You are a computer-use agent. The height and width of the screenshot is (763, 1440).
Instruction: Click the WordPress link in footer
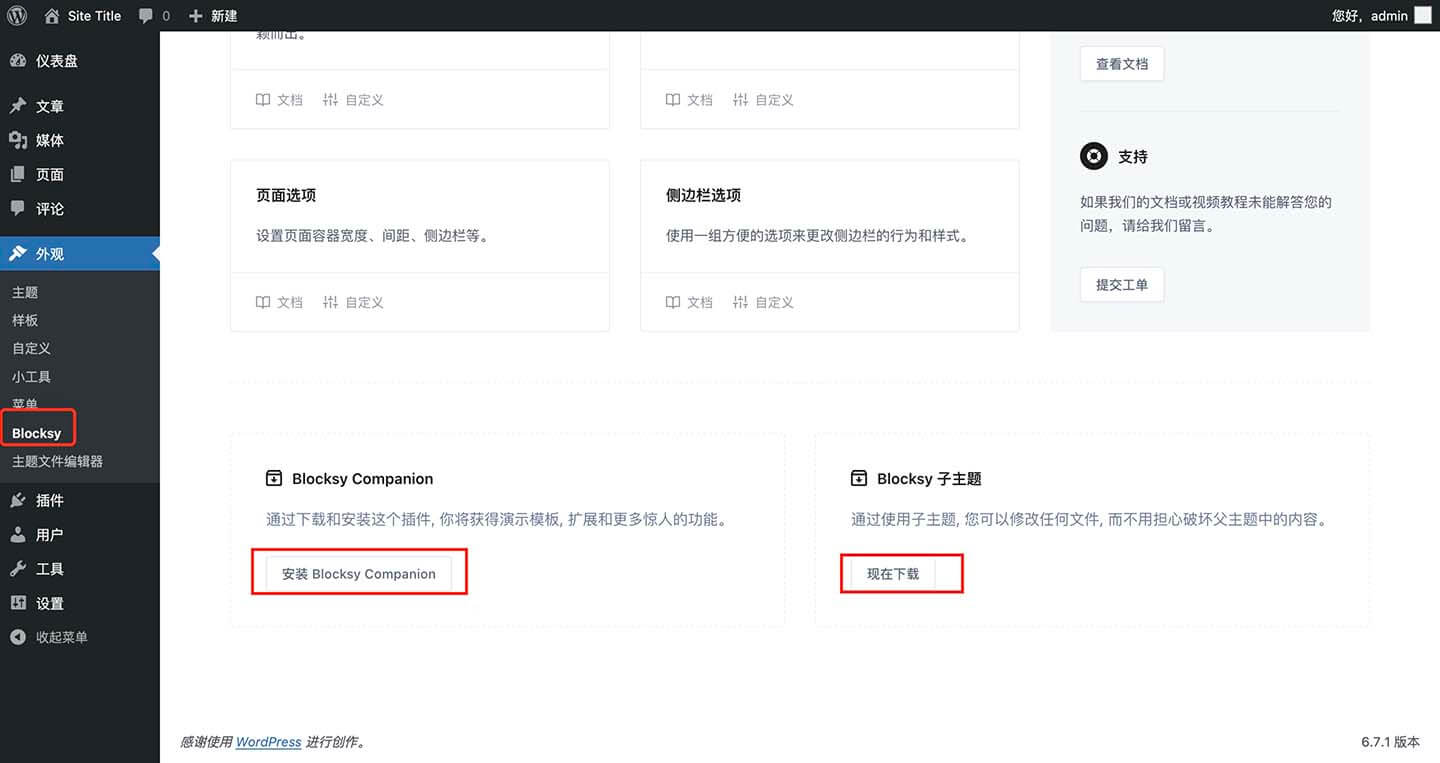[268, 742]
